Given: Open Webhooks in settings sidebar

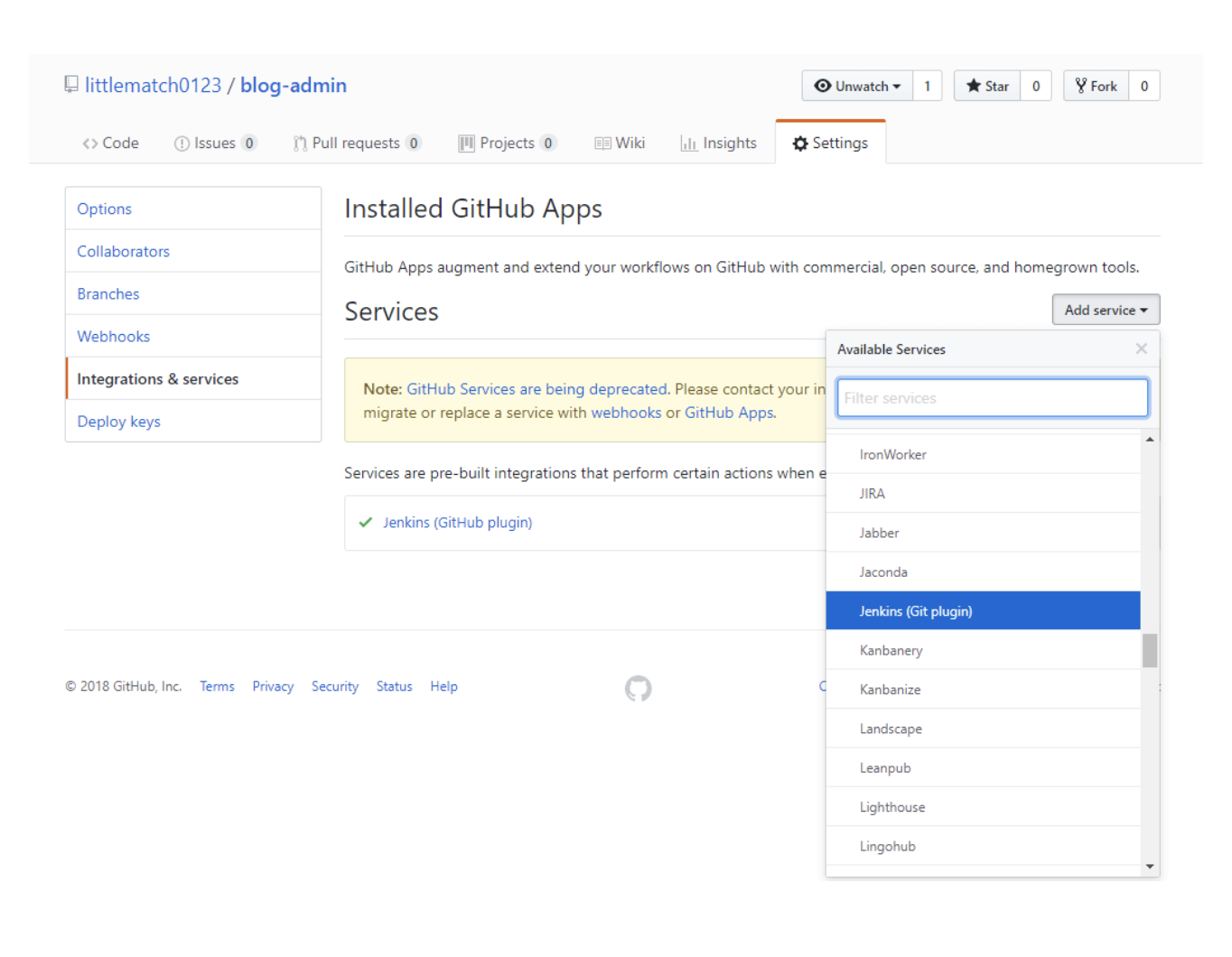Looking at the screenshot, I should (193, 336).
